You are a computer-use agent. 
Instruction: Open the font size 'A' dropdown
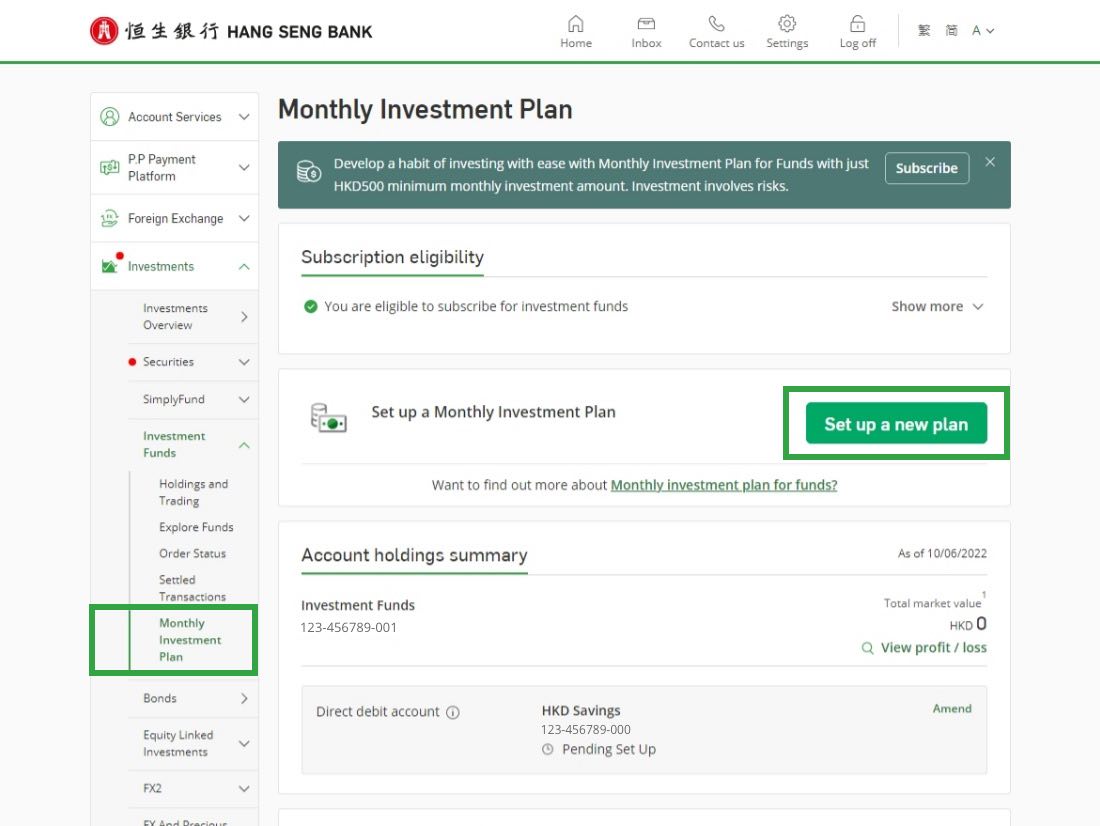pos(983,30)
